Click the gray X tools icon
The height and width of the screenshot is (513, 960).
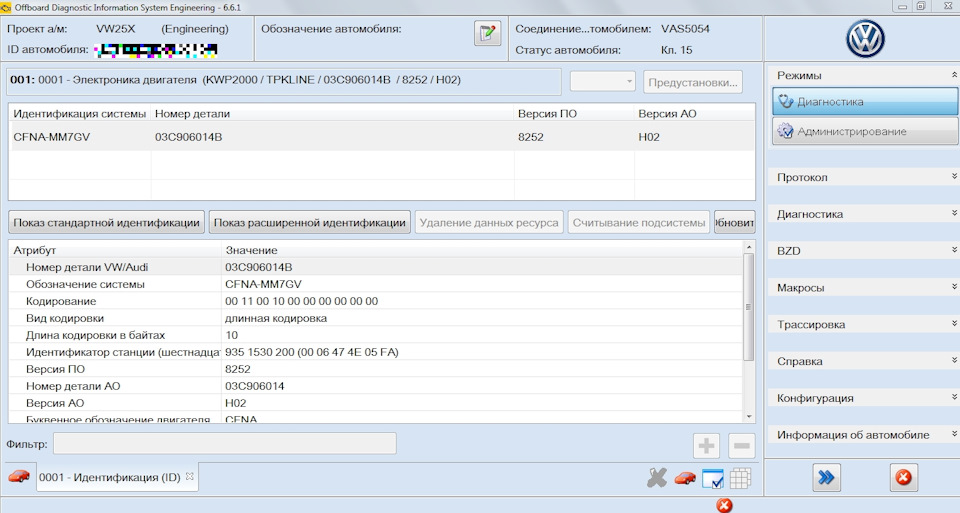657,477
